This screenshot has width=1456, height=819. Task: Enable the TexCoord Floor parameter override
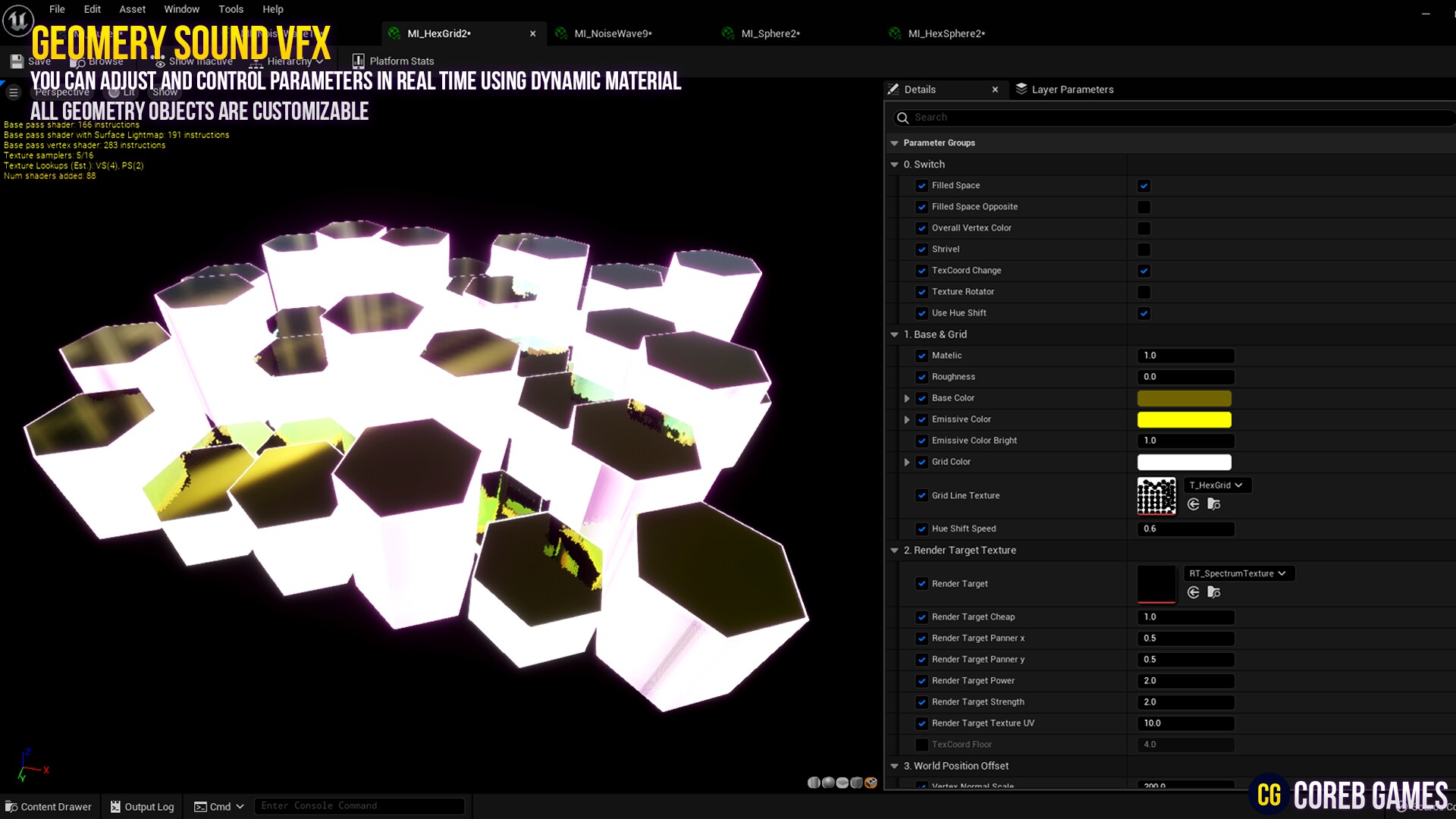tap(921, 745)
